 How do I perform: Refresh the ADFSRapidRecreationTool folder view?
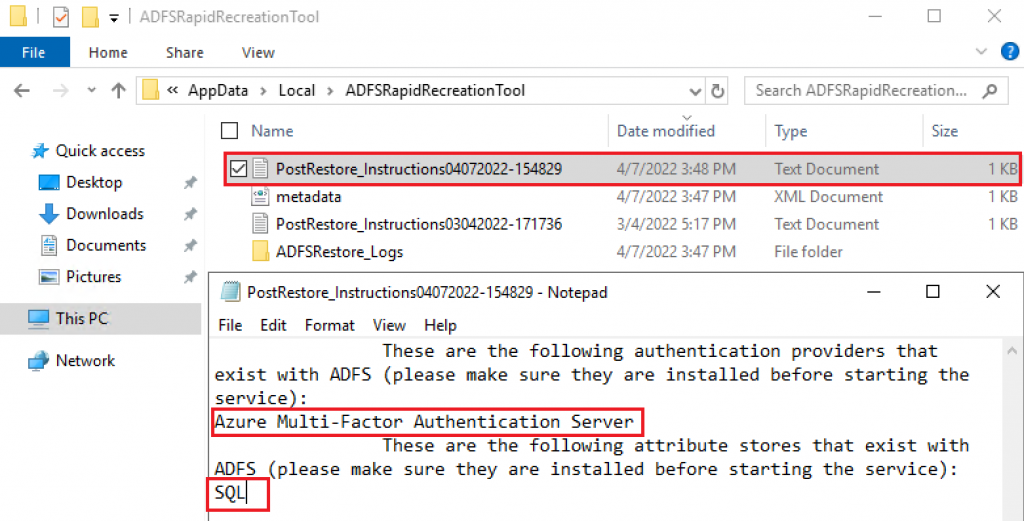718,91
